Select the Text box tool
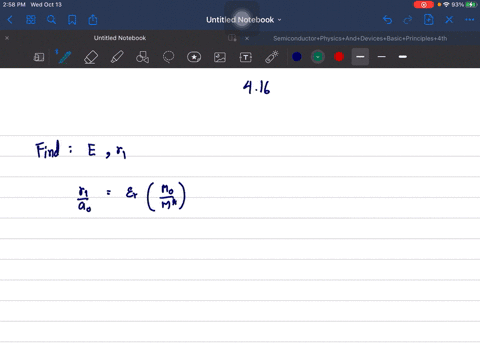 click(x=246, y=57)
